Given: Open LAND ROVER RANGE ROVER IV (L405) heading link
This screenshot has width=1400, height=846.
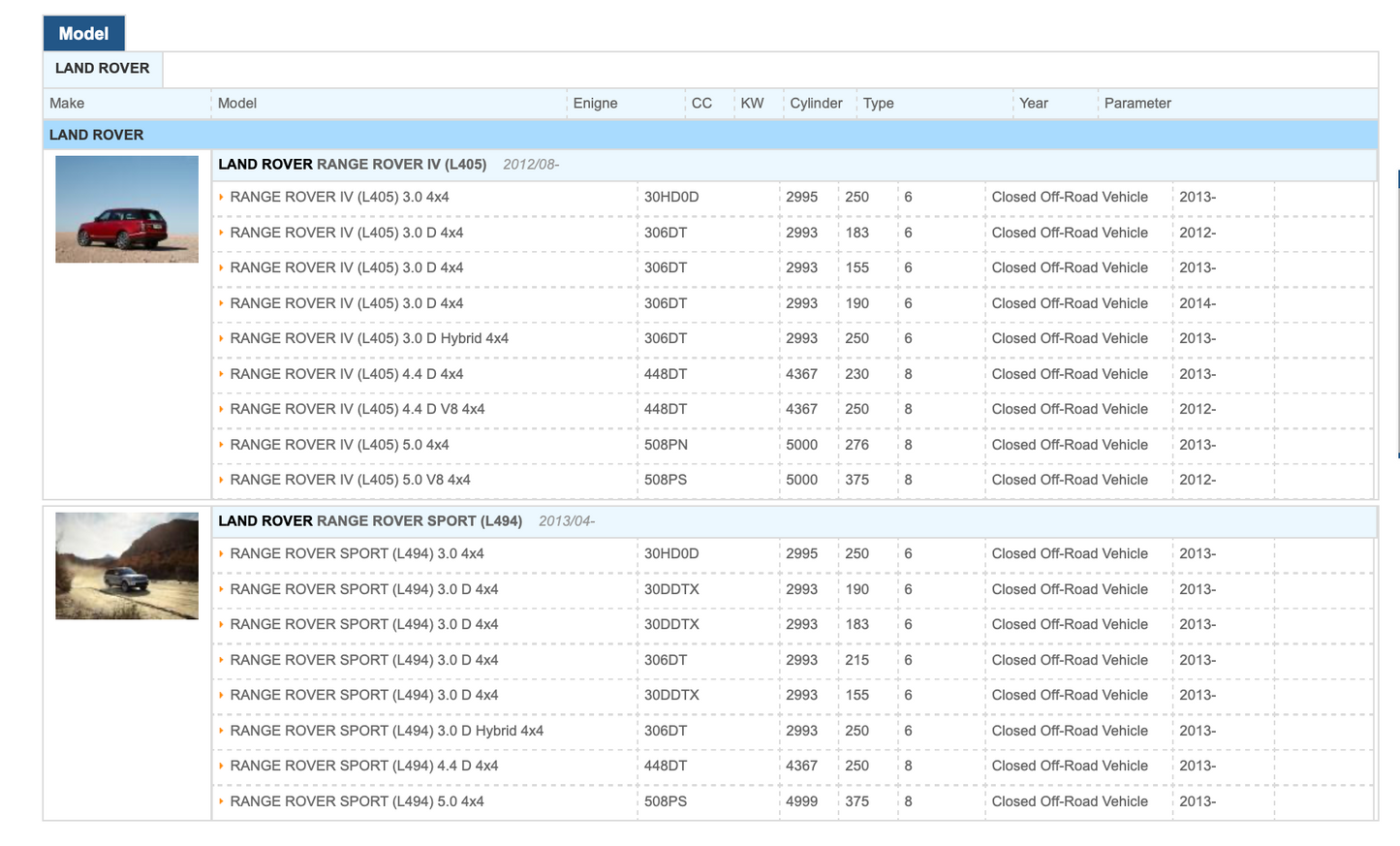Looking at the screenshot, I should [353, 165].
